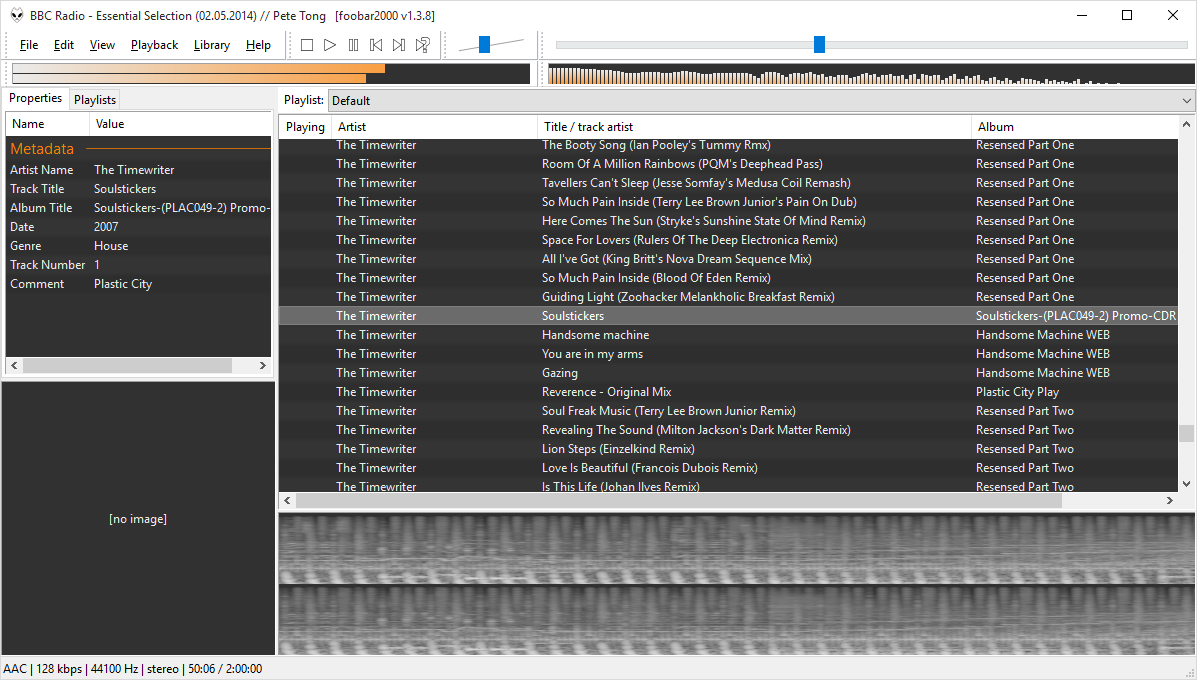Click the Comment value Plastic City
Screen dimensions: 1197x680
click(x=123, y=284)
